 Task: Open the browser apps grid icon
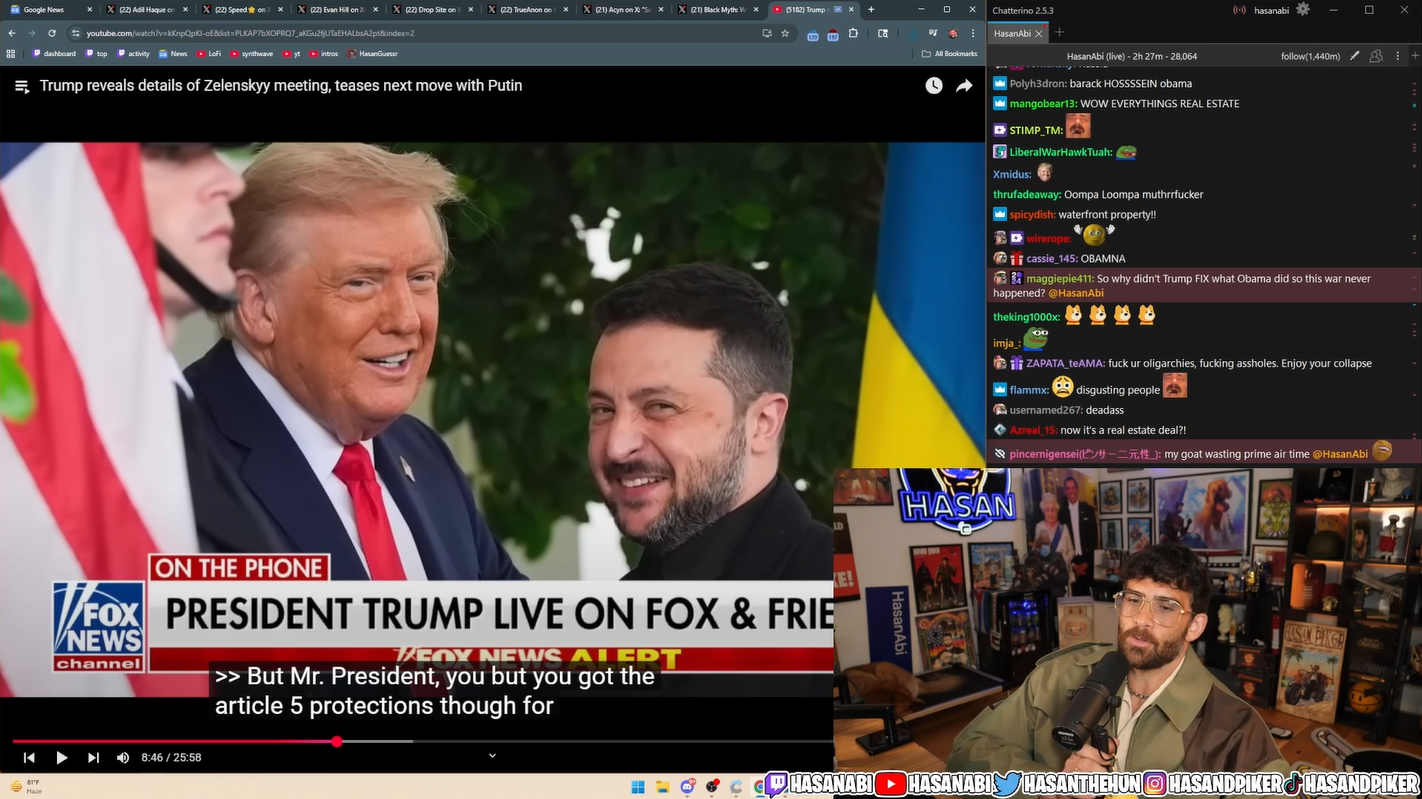pos(11,54)
